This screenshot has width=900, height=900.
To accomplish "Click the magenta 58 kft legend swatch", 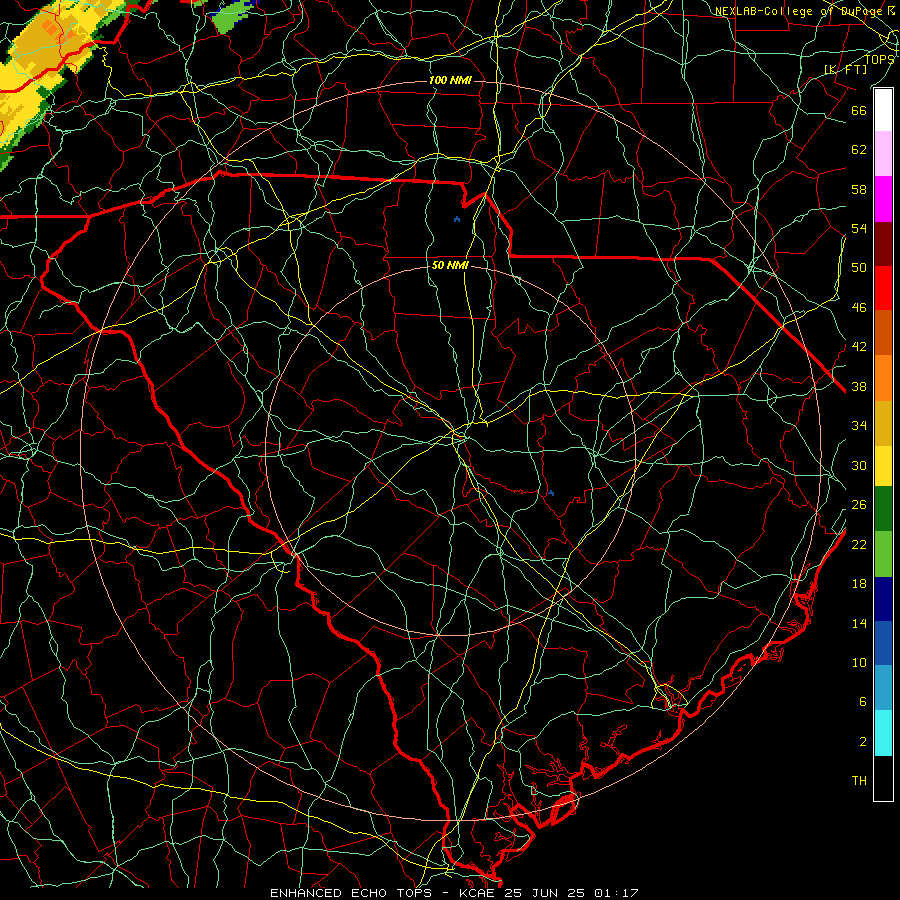I will (883, 199).
